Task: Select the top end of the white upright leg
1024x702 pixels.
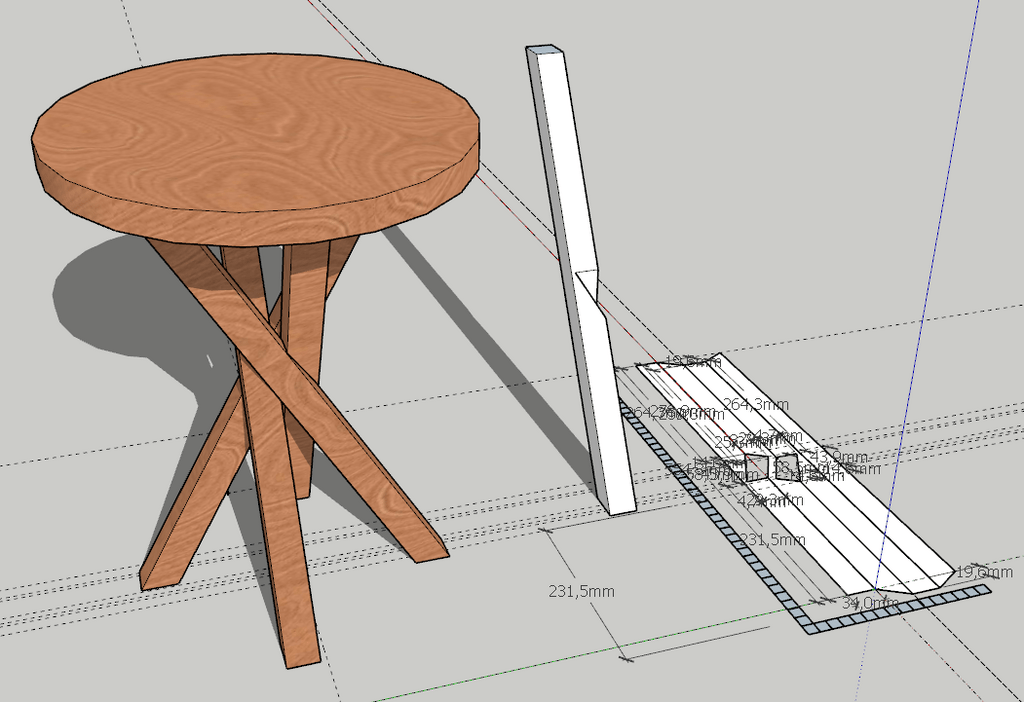Action: click(x=544, y=49)
